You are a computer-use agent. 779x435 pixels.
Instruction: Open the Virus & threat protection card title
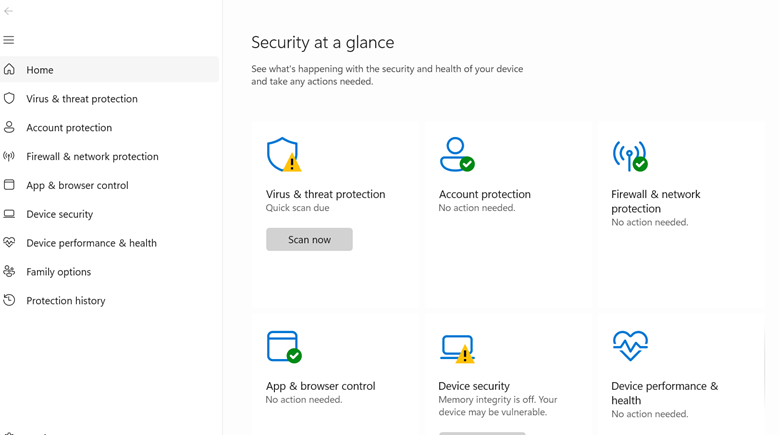point(325,194)
